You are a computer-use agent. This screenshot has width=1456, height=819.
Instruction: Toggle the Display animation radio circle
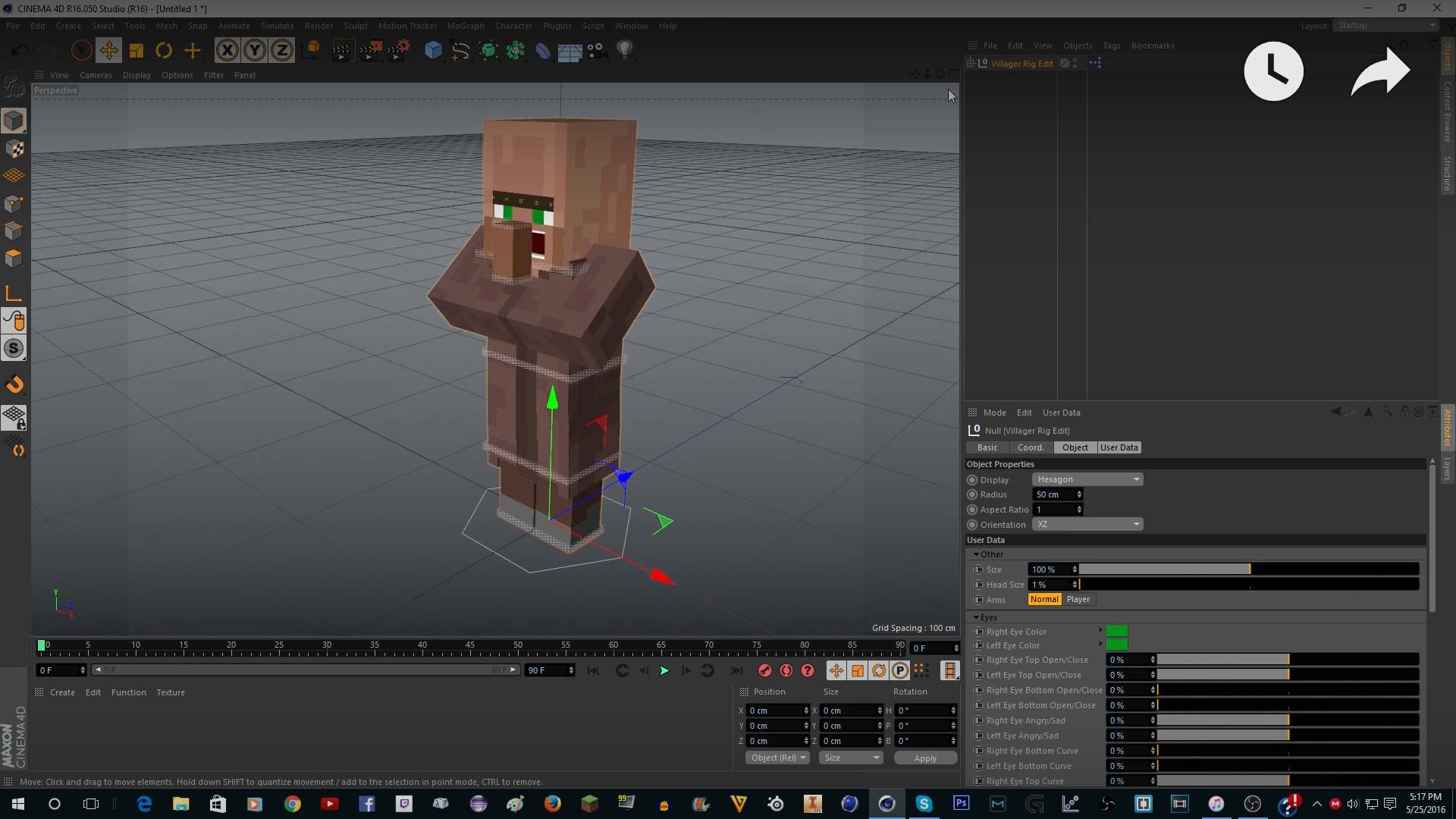point(972,479)
